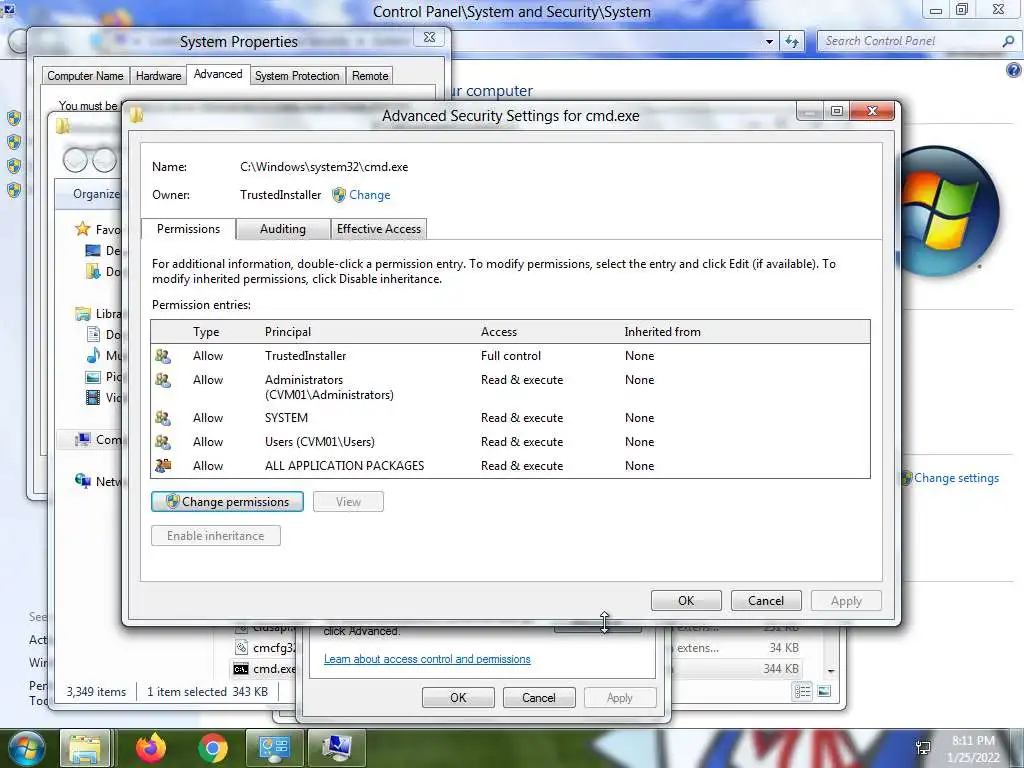This screenshot has width=1024, height=768.
Task: Click the Explorer file list scrollbar down arrow
Action: click(x=831, y=671)
